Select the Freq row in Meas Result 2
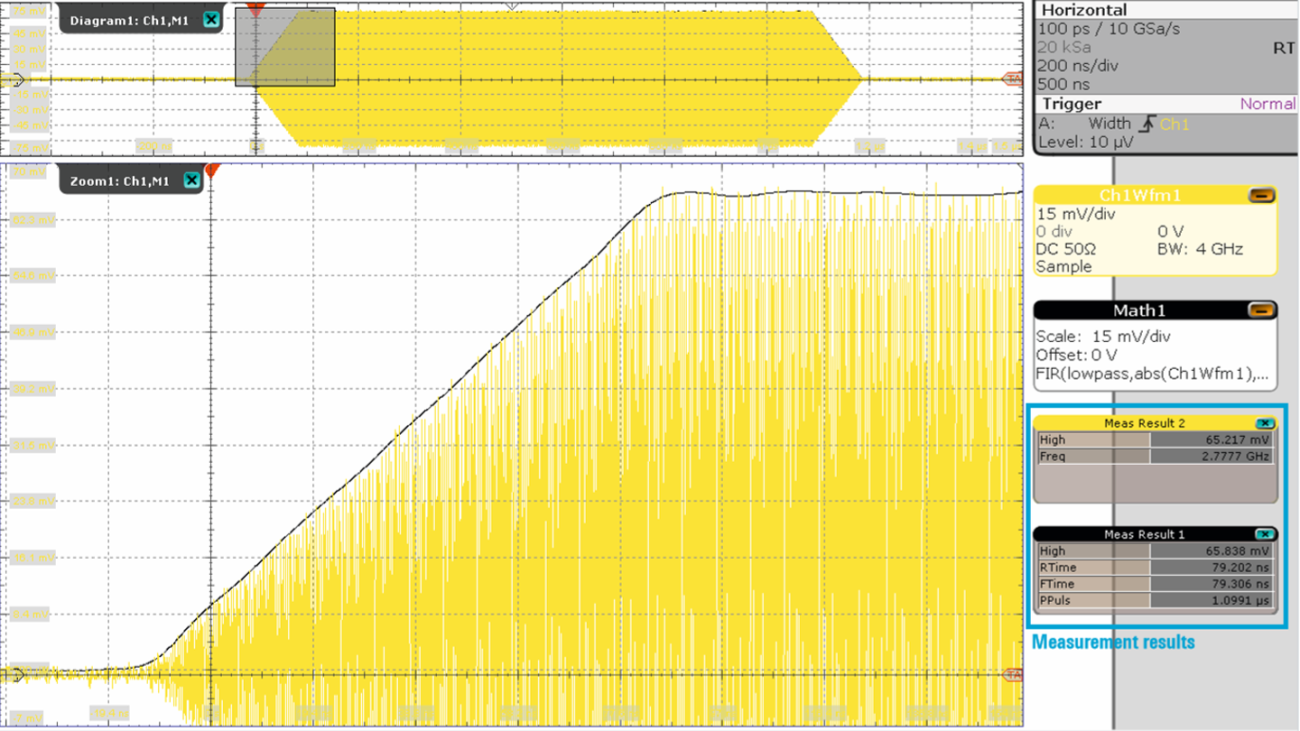Image resolution: width=1300 pixels, height=731 pixels. pyautogui.click(x=1100, y=455)
